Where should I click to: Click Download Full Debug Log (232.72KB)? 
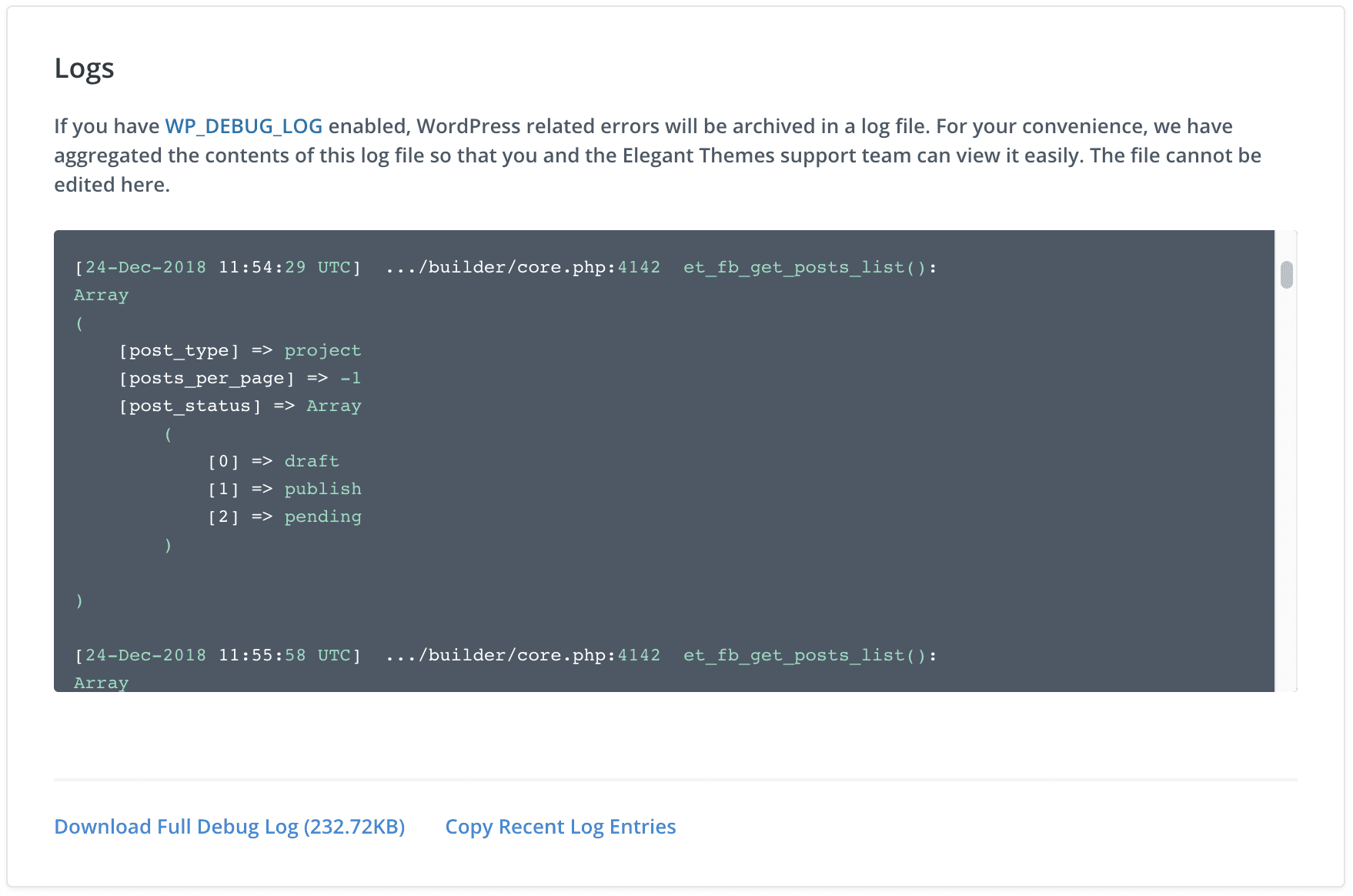(x=229, y=827)
